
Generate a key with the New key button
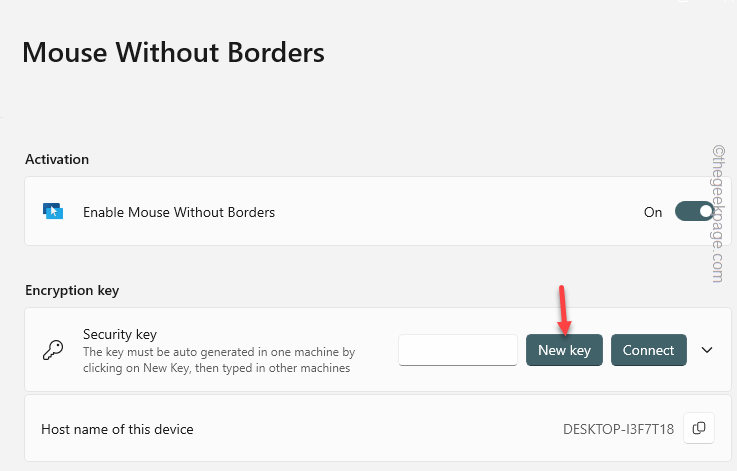click(x=564, y=350)
